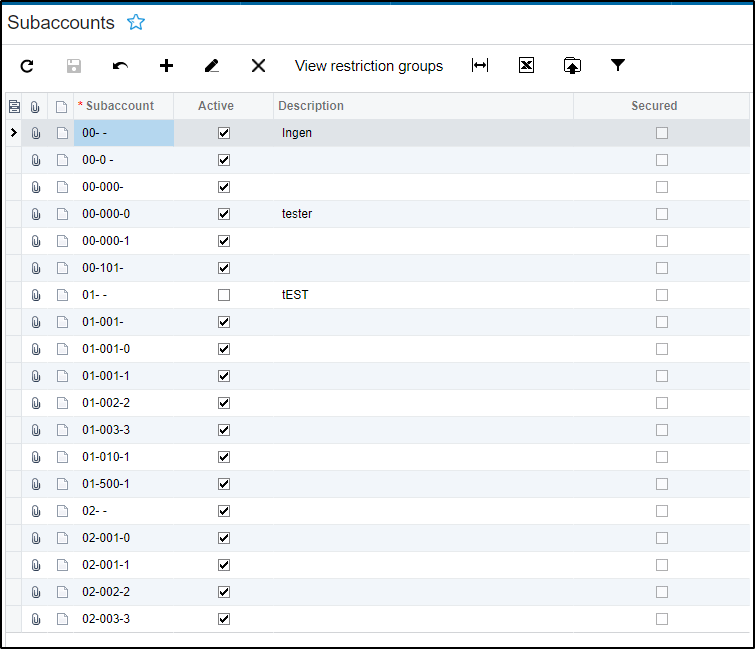Viewport: 755px width, 649px height.
Task: Select subaccount cell 02-001-1
Action: click(124, 565)
